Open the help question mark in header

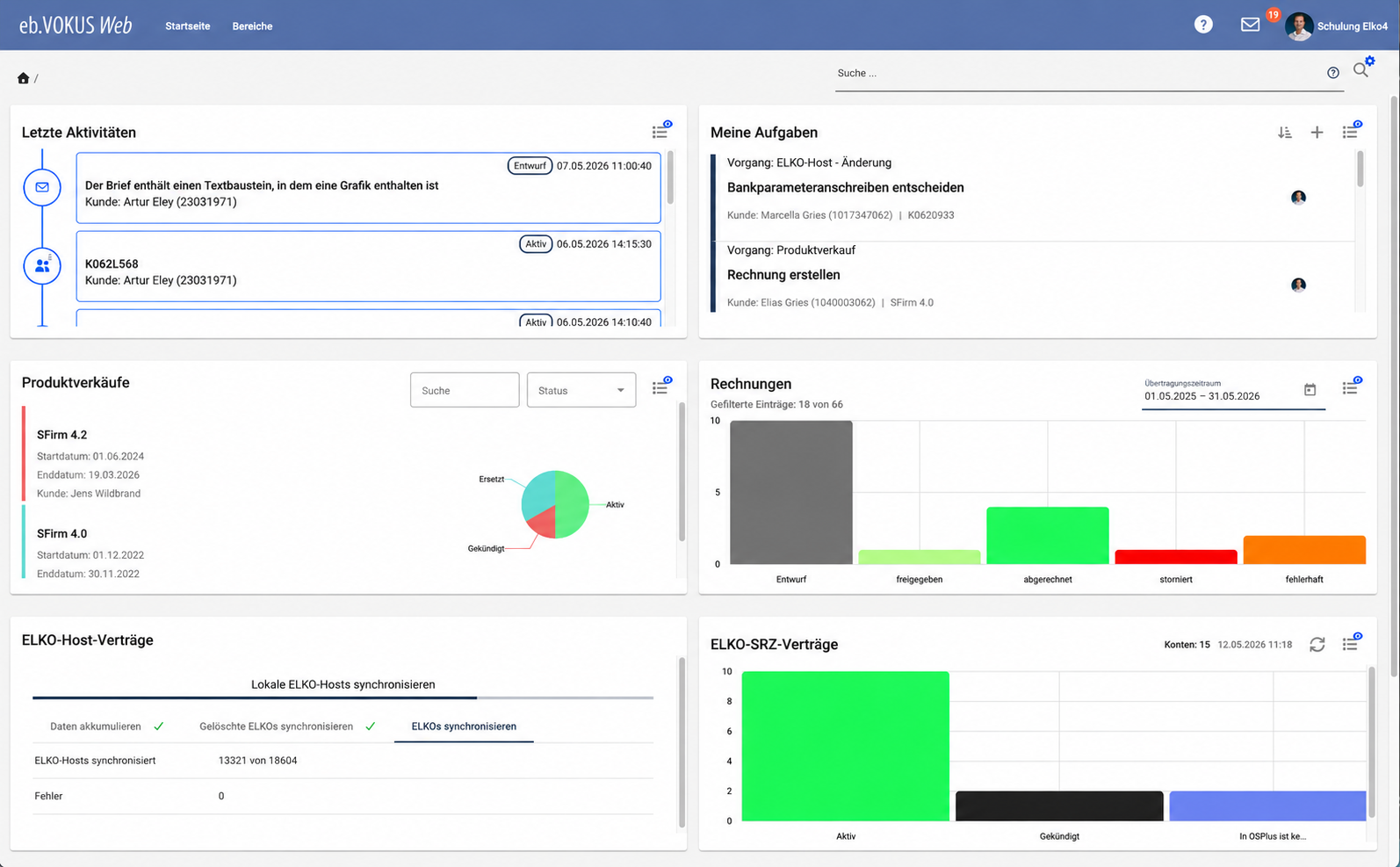(x=1203, y=25)
